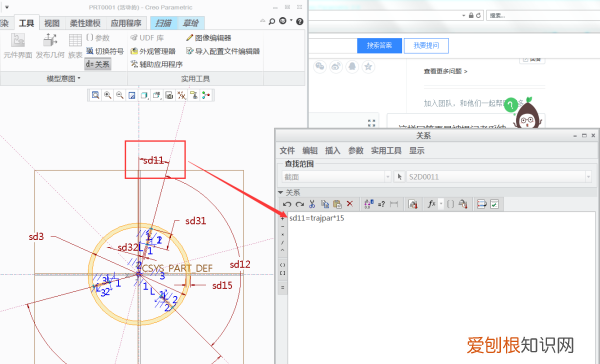Click the star favorite icon in browser
Image resolution: width=600 pixels, height=364 pixels.
368,67
